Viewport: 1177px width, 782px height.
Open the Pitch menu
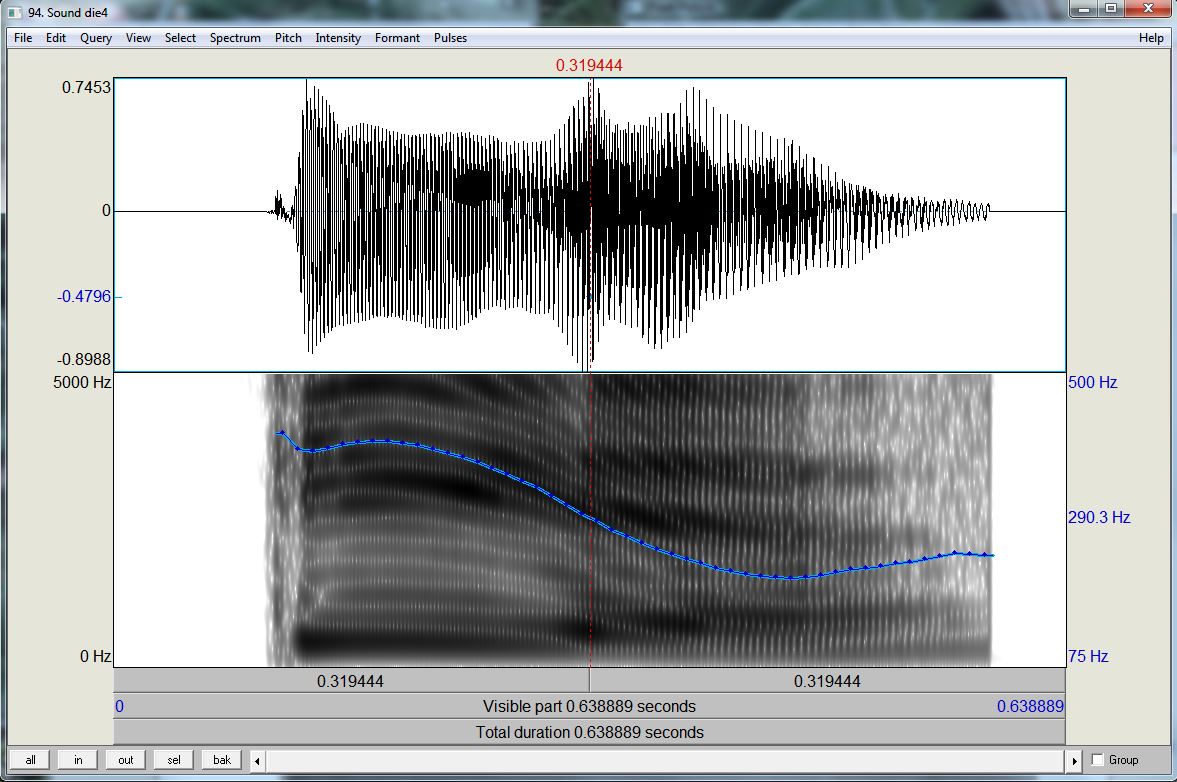click(288, 38)
